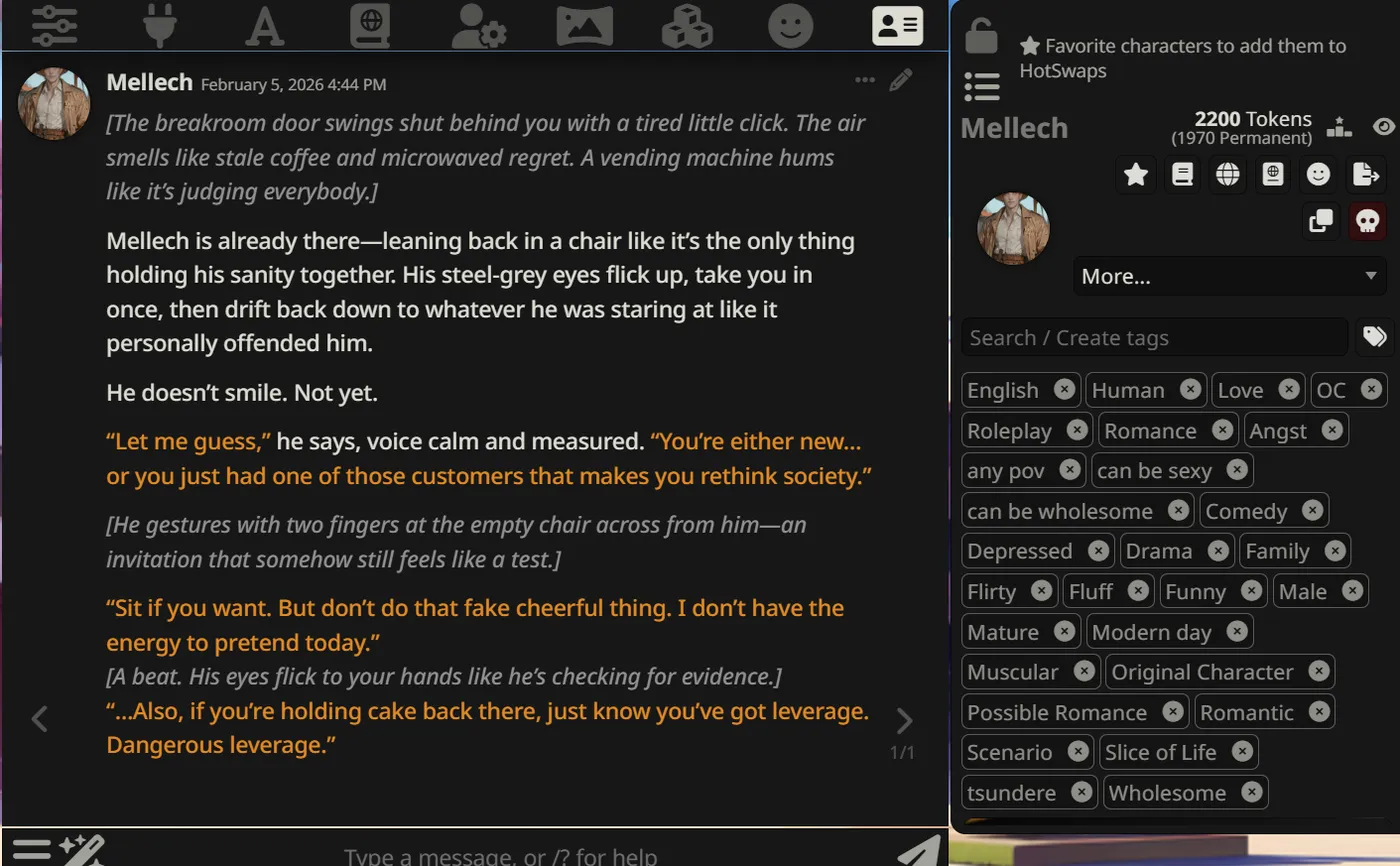Expand the More... dropdown
The height and width of the screenshot is (866, 1400).
(1230, 276)
